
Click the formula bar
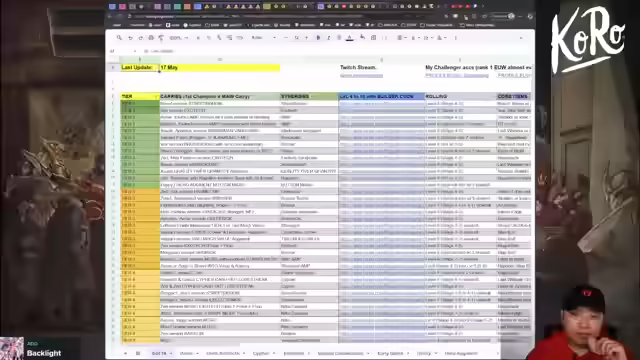[x=339, y=51]
